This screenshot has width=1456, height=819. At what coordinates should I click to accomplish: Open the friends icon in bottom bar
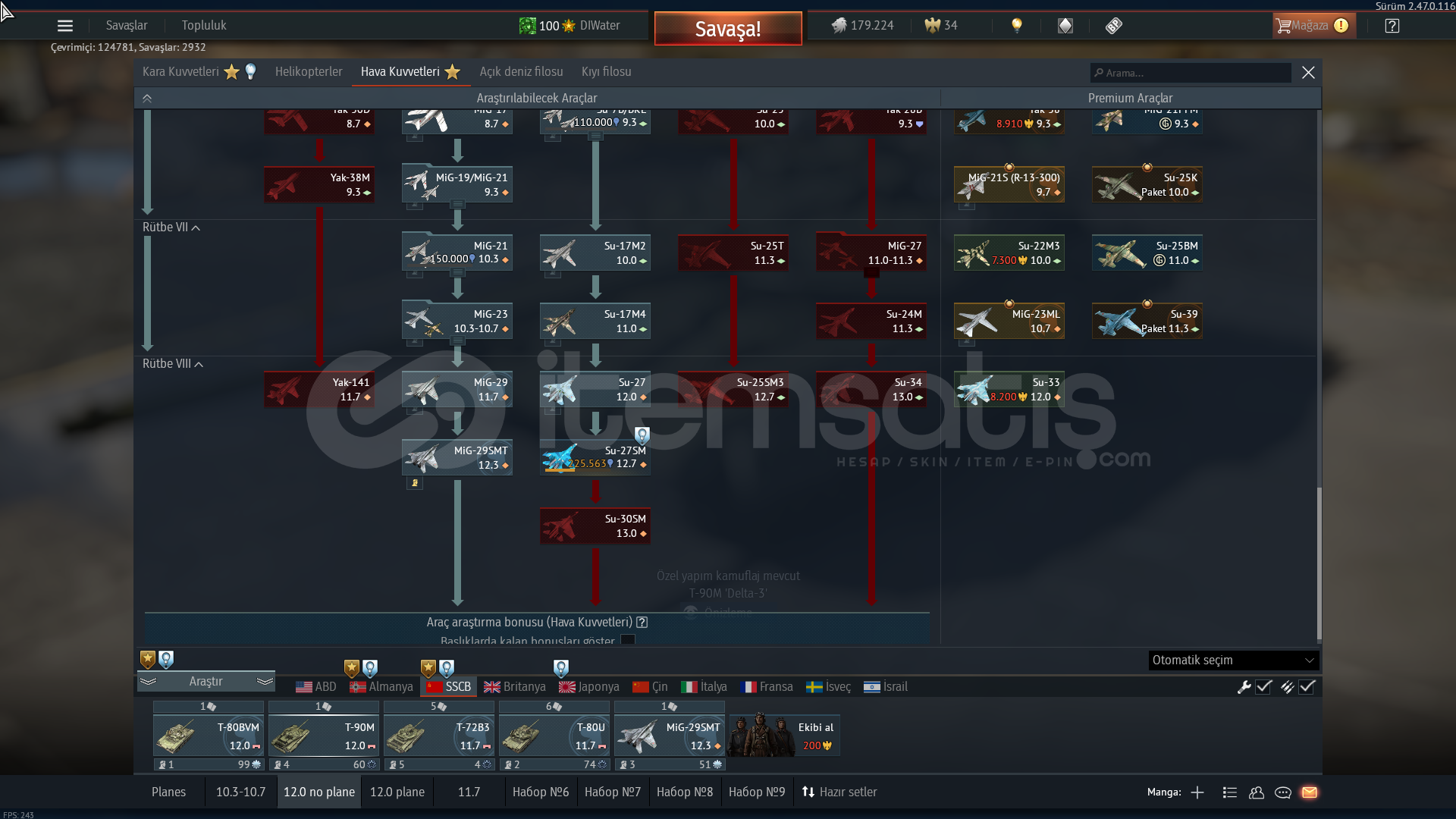(1257, 792)
